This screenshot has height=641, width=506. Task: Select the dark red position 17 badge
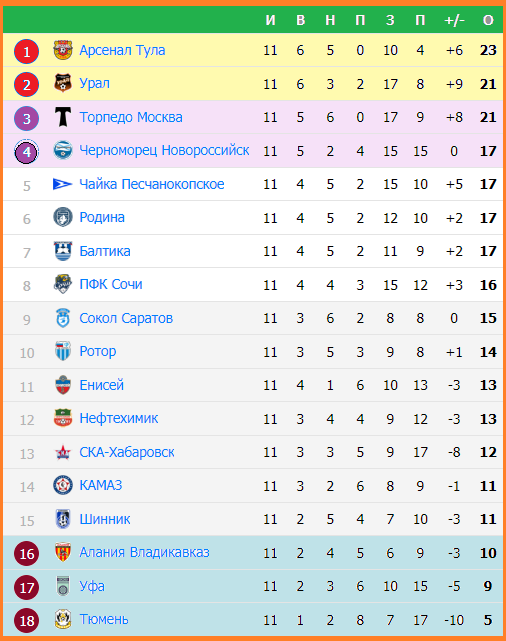[27, 587]
